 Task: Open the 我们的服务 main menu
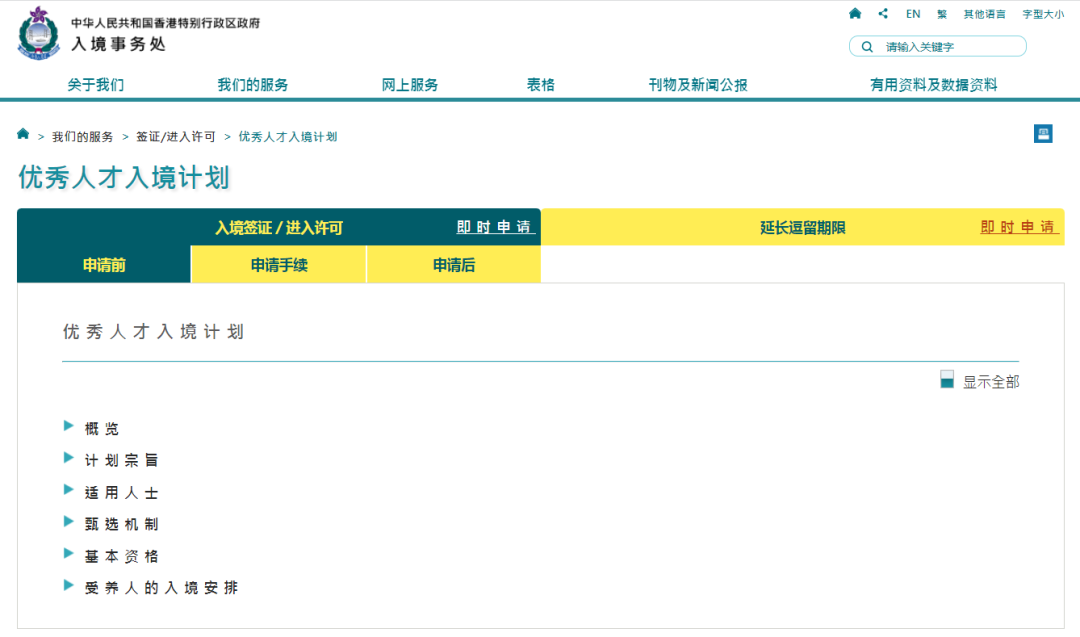253,85
